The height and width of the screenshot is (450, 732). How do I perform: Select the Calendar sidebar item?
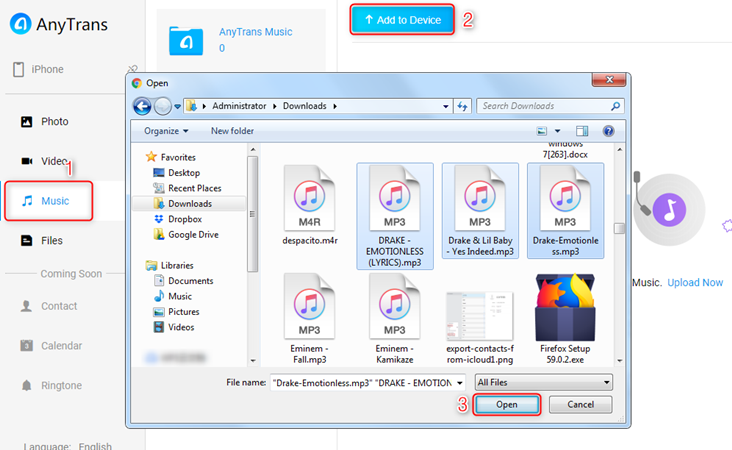pos(51,345)
